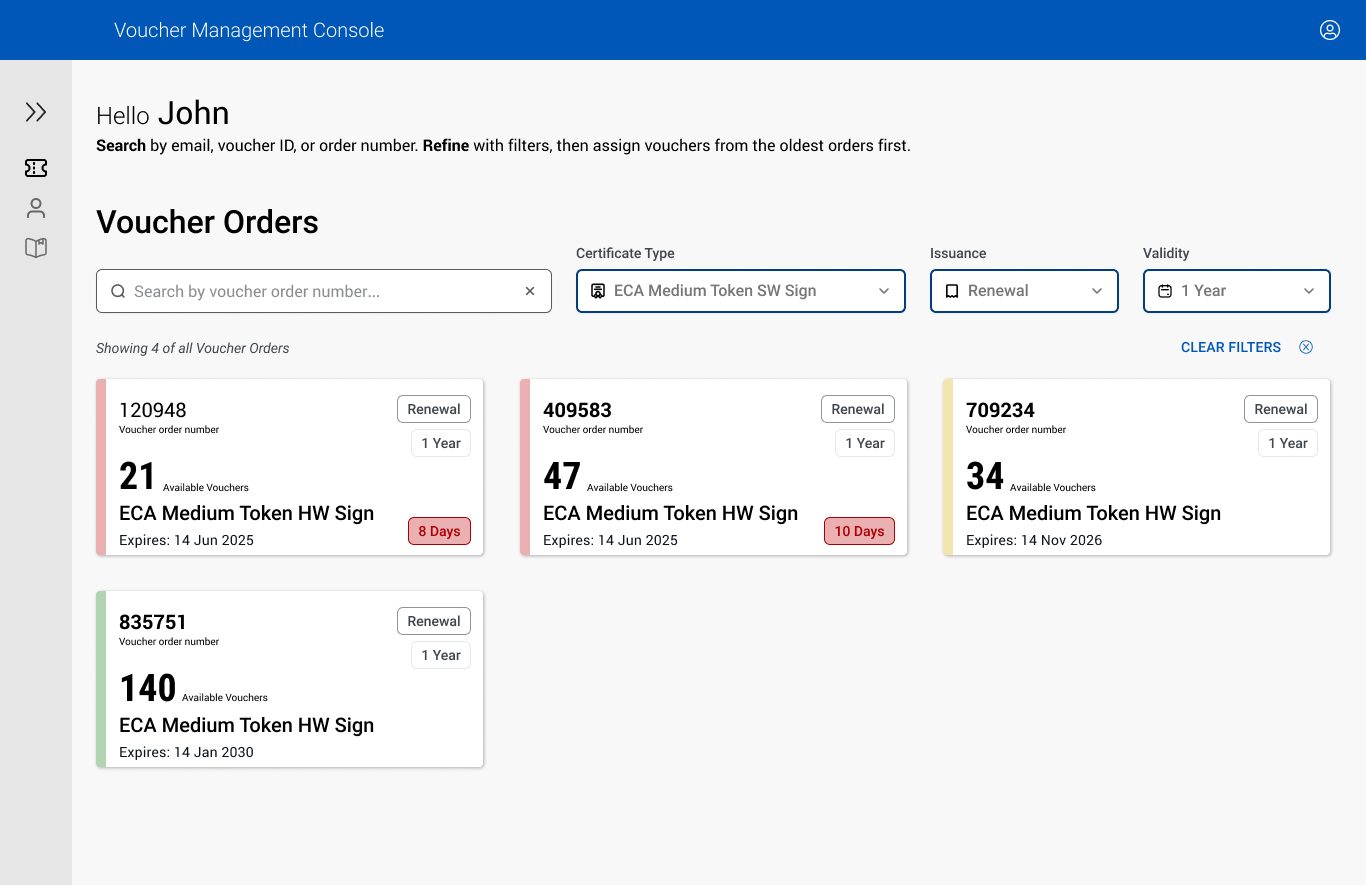Viewport: 1366px width, 885px height.
Task: Open voucher order 409583 card
Action: click(714, 467)
